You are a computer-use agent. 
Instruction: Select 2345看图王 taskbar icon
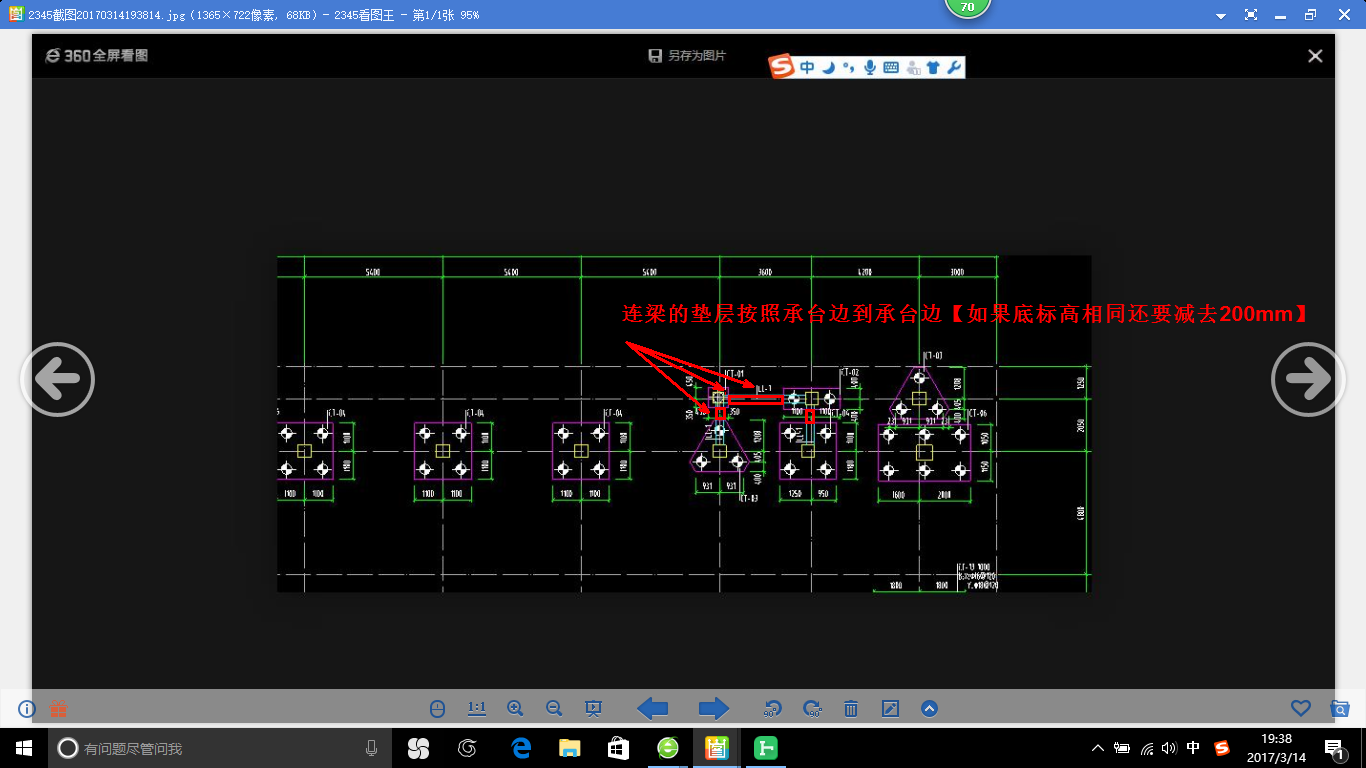point(716,748)
